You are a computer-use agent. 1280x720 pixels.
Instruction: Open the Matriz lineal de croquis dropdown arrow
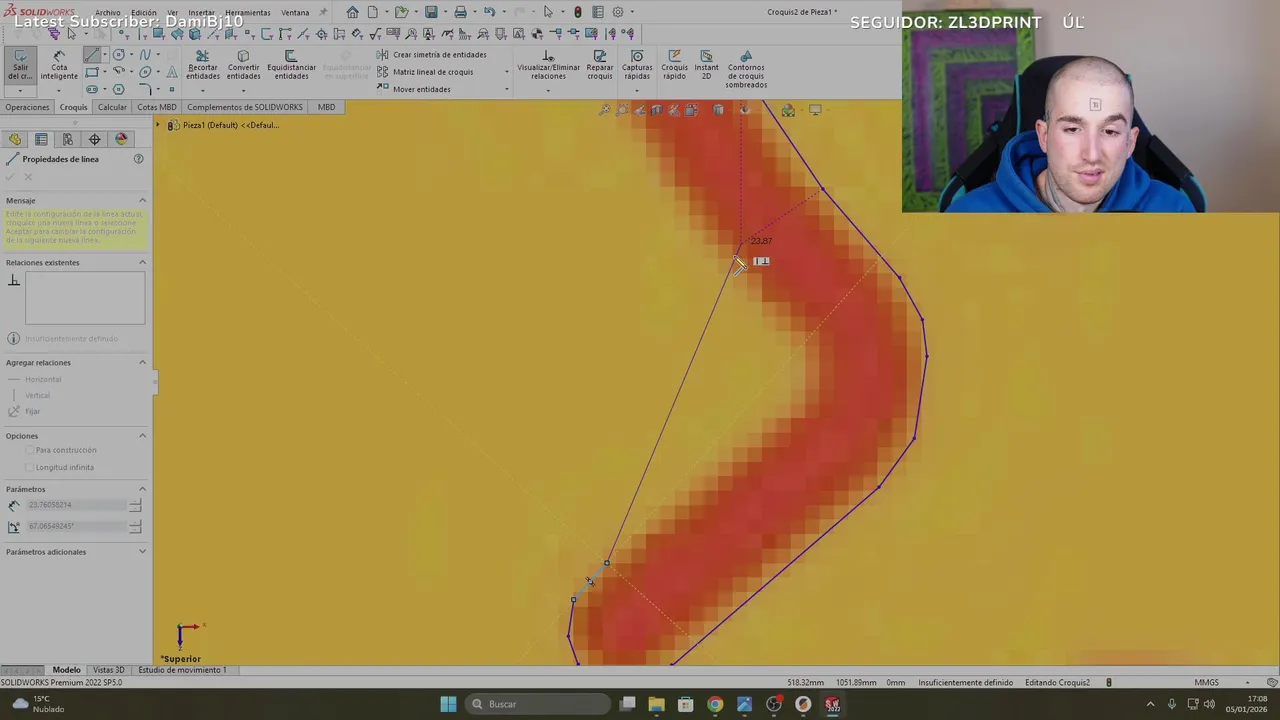(506, 72)
